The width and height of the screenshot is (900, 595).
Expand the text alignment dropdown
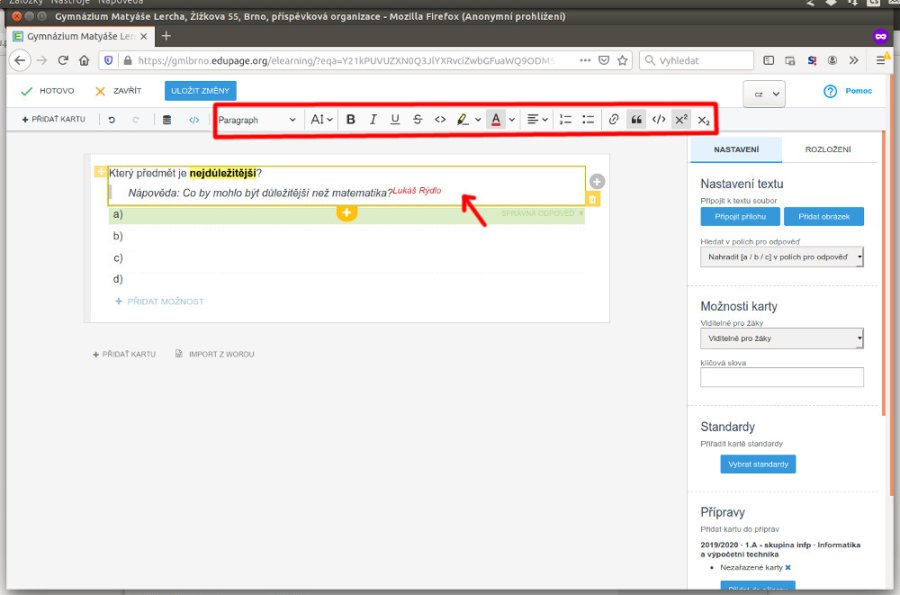tap(538, 119)
